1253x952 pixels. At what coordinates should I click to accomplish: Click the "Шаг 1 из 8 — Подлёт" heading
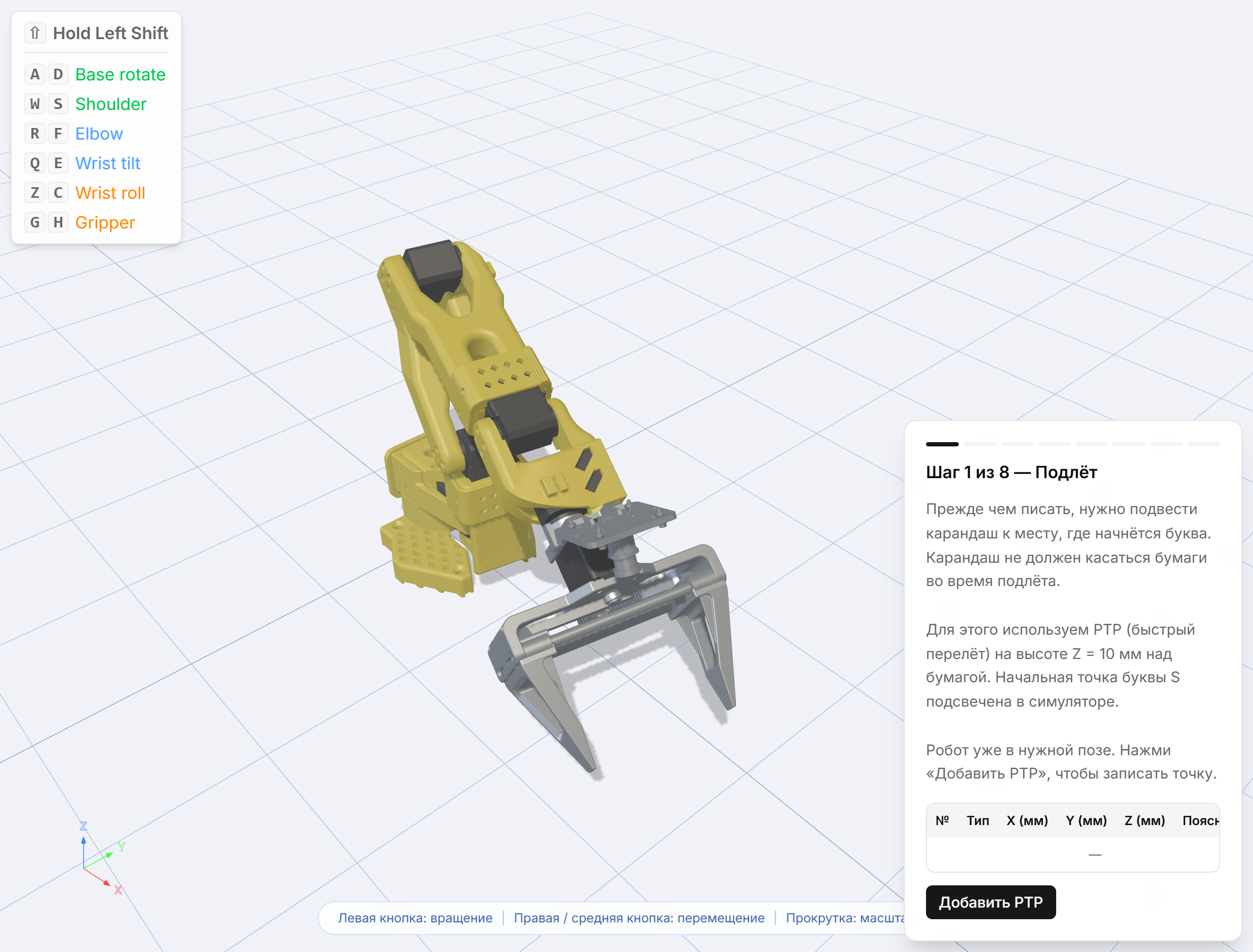pos(1012,472)
